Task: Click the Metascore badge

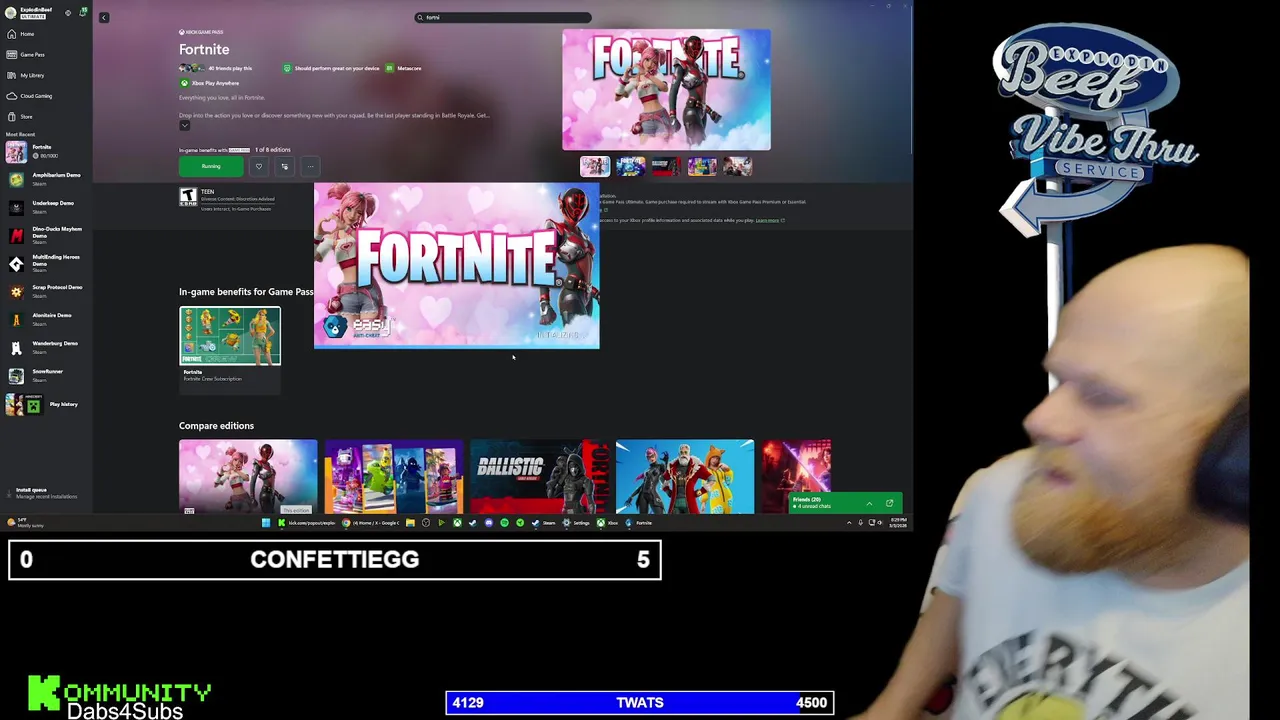Action: (403, 68)
